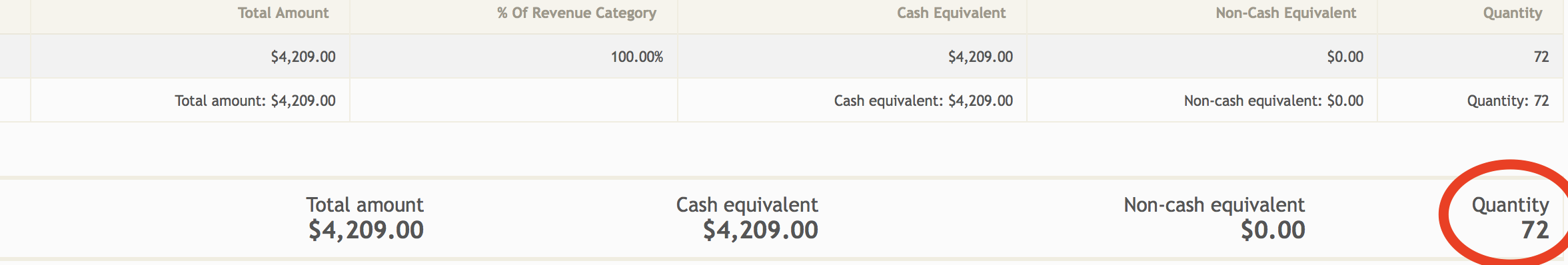Viewport: 1568px width, 265px height.
Task: Click the 'Quantity: 72' subtotal cell
Action: click(1470, 101)
